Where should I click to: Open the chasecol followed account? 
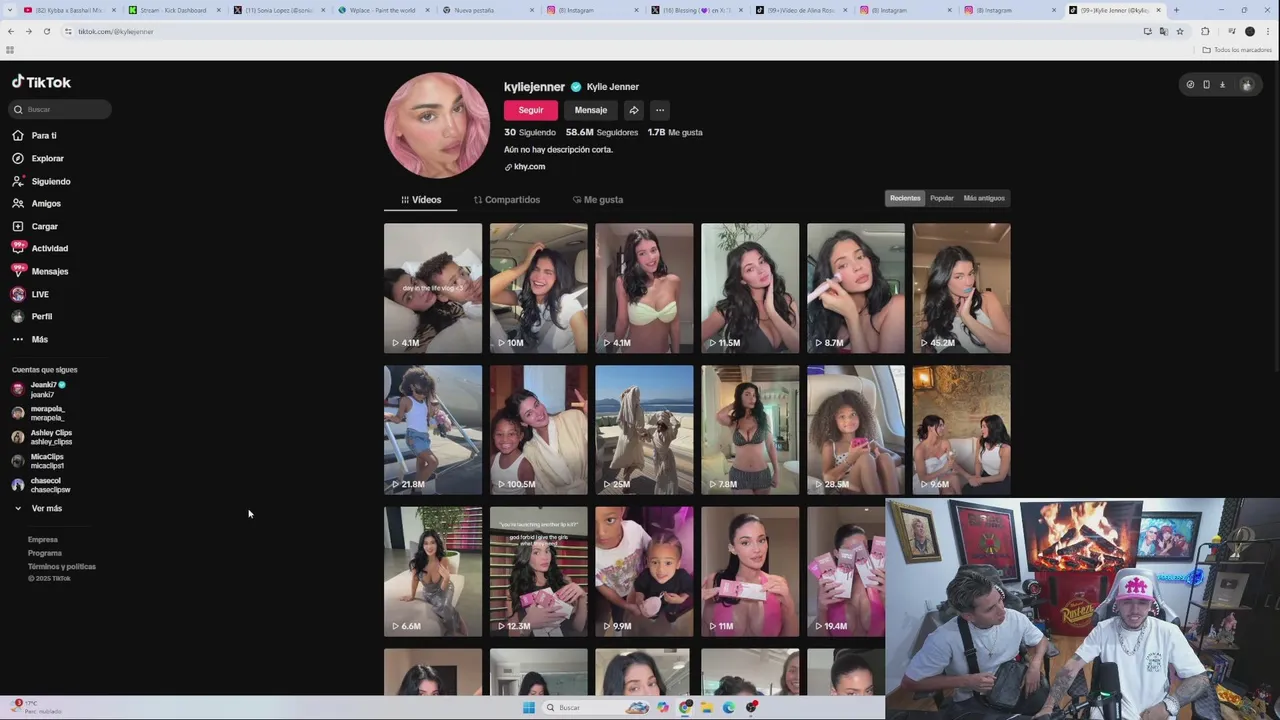coord(41,485)
